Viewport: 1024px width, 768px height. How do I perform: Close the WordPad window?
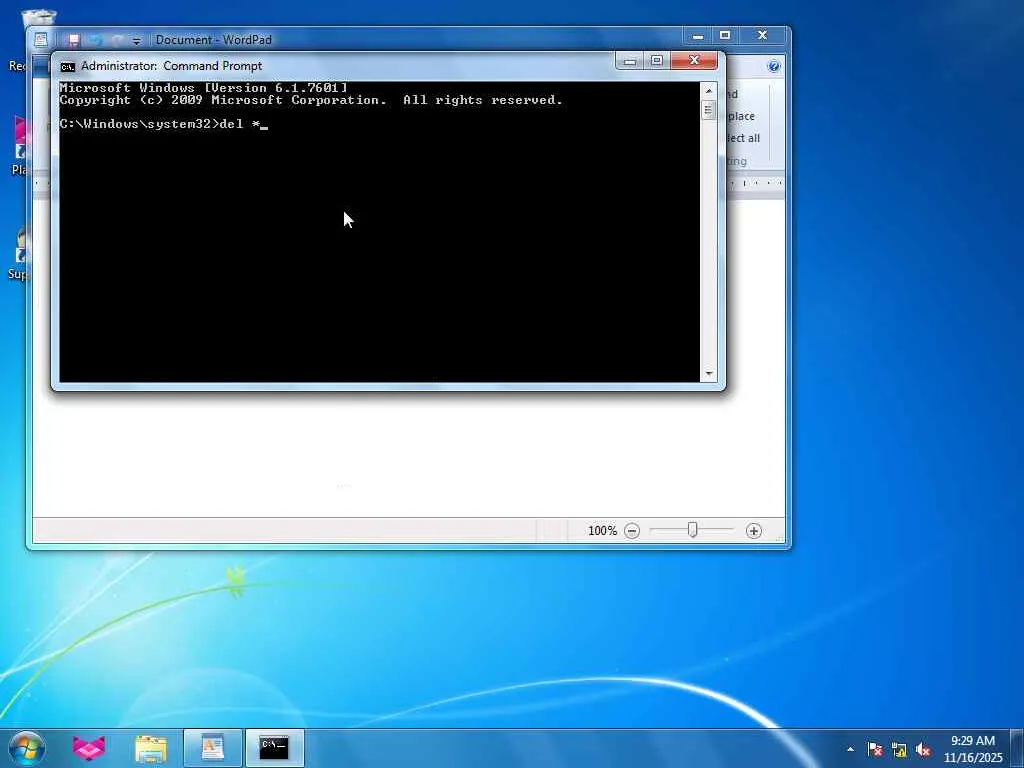(x=762, y=36)
